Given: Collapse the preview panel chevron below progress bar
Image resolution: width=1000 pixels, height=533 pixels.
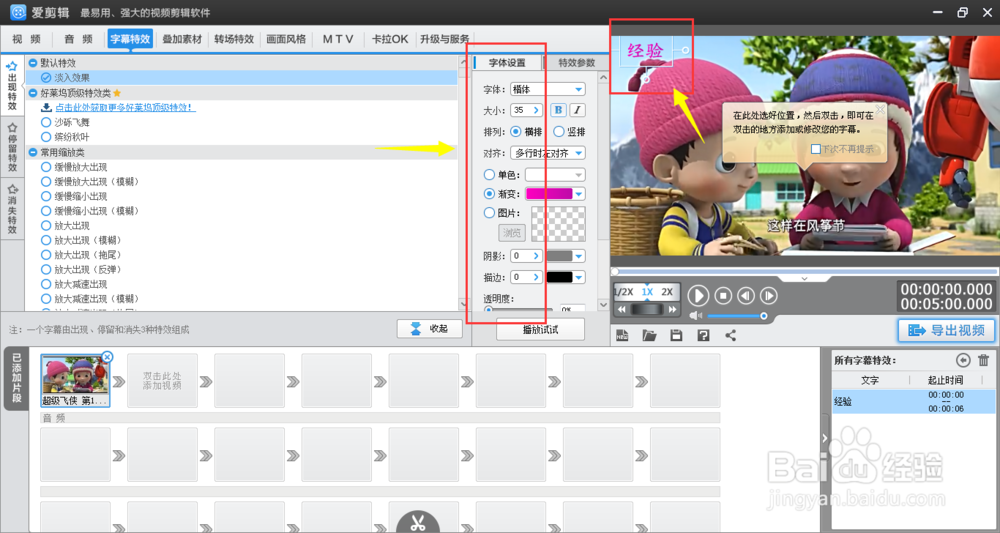Looking at the screenshot, I should click(x=804, y=279).
